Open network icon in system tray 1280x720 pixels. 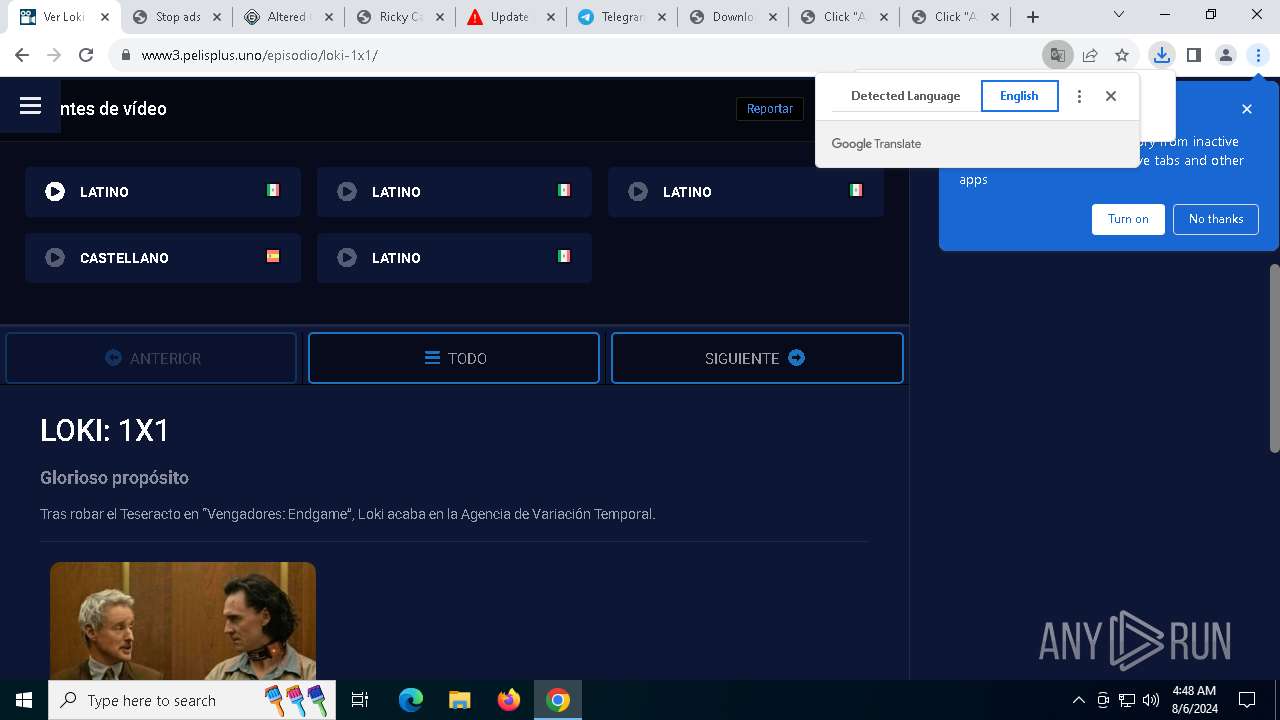pyautogui.click(x=1127, y=700)
